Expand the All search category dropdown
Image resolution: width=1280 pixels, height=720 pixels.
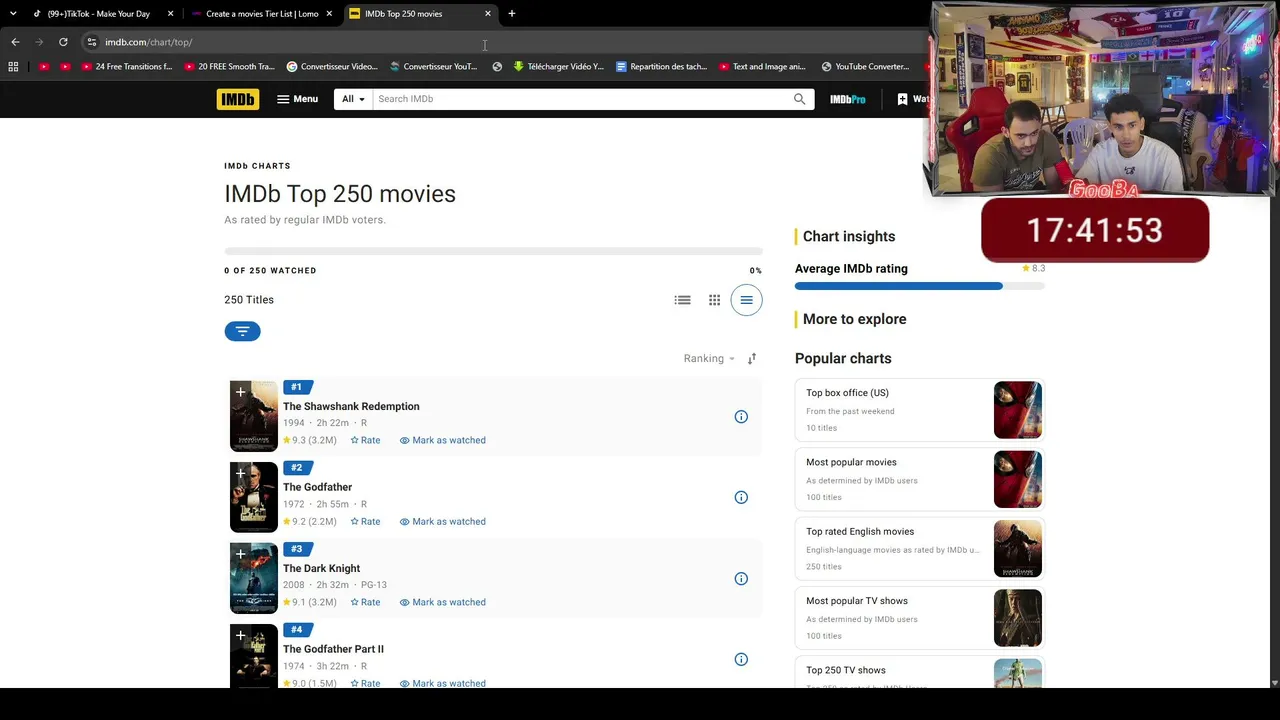pos(353,99)
